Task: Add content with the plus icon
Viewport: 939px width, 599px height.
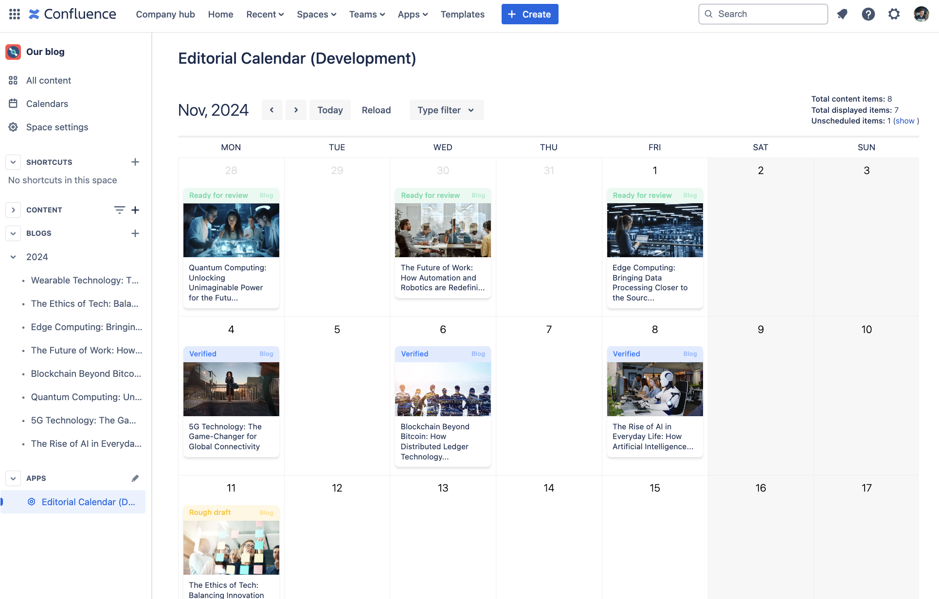Action: coord(135,210)
